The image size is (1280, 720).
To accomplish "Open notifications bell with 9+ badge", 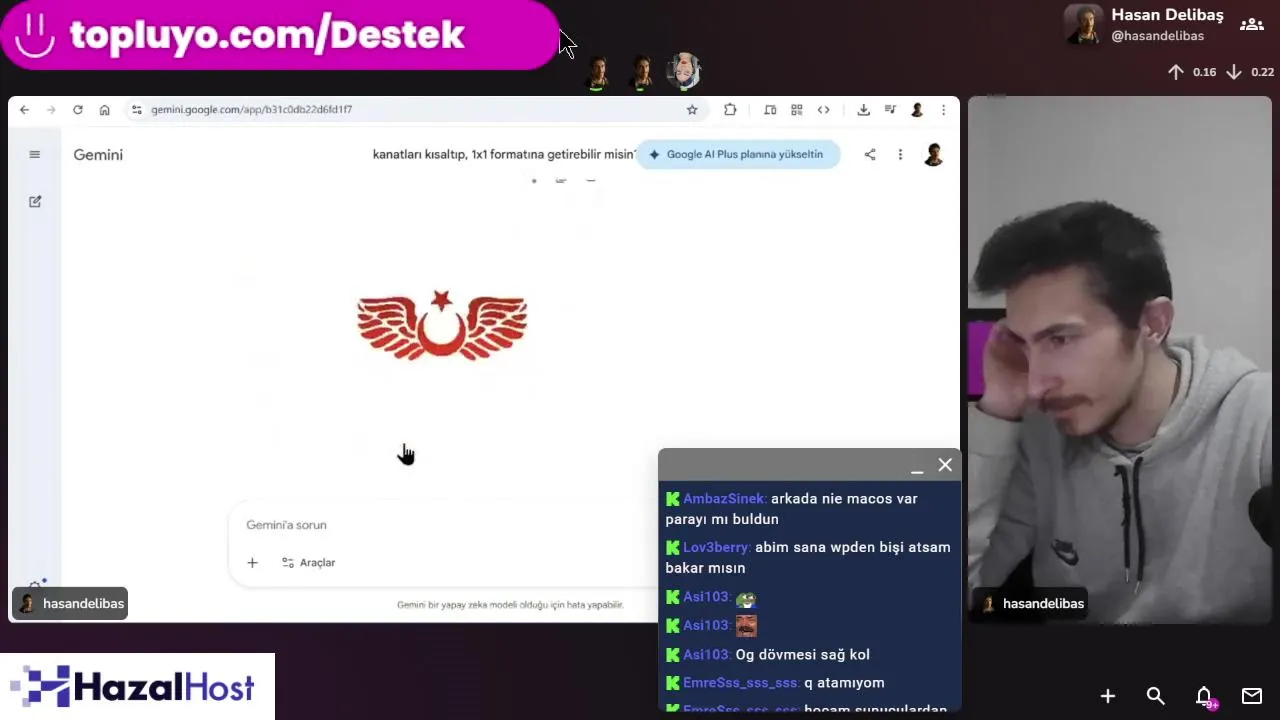I will click(x=1205, y=696).
